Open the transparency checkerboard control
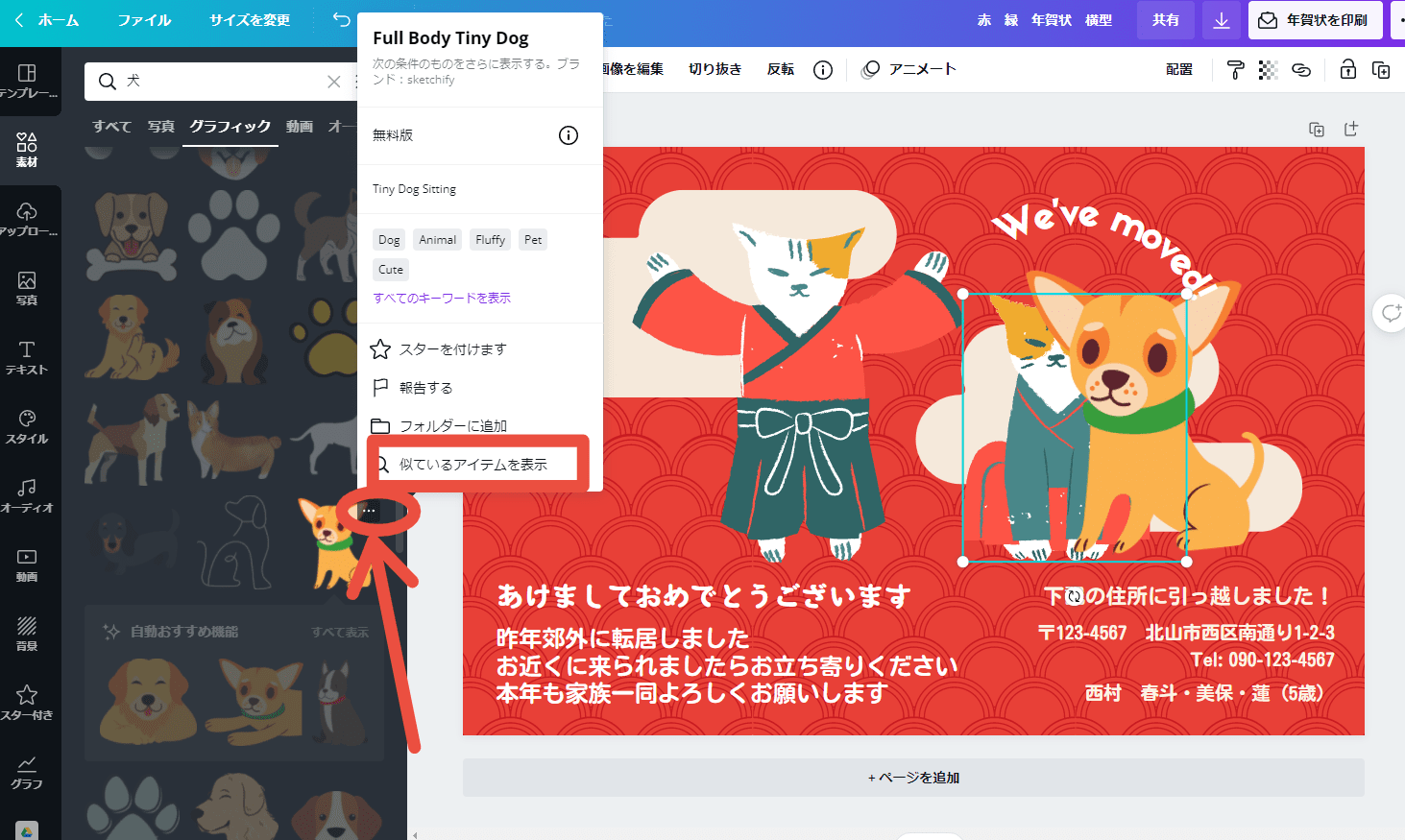The width and height of the screenshot is (1405, 840). tap(1268, 69)
